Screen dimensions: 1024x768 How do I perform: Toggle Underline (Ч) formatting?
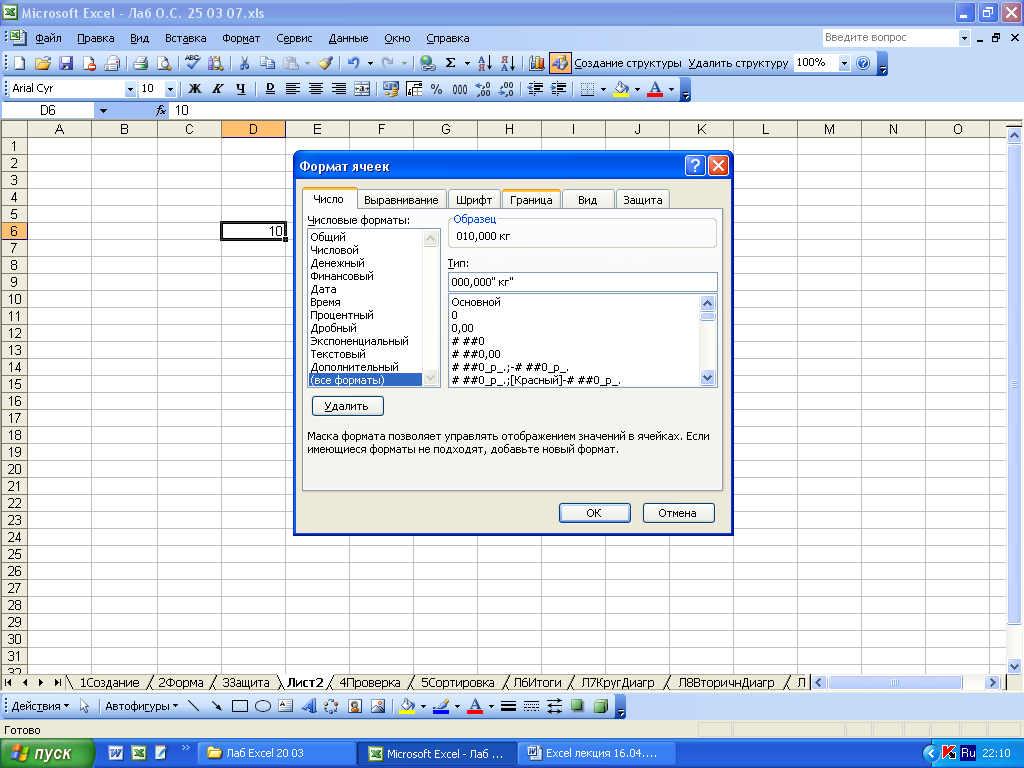point(241,89)
